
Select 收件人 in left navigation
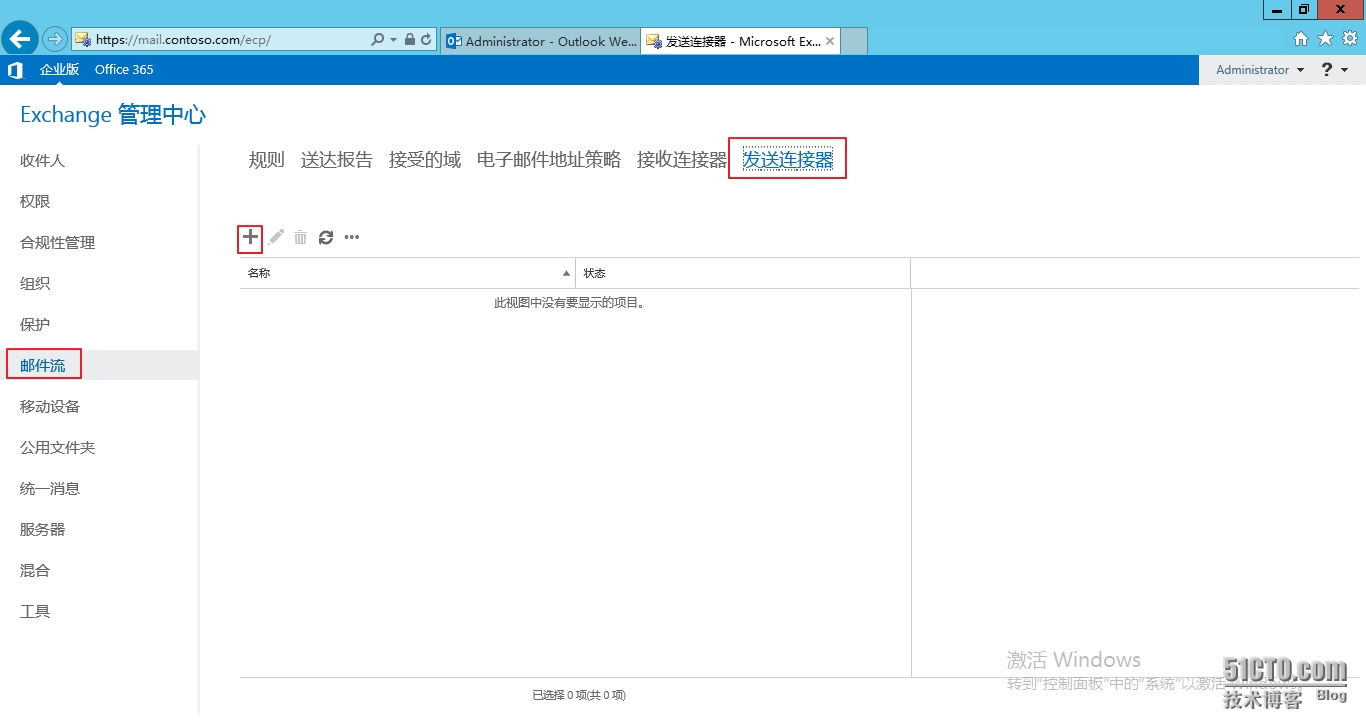pos(43,161)
